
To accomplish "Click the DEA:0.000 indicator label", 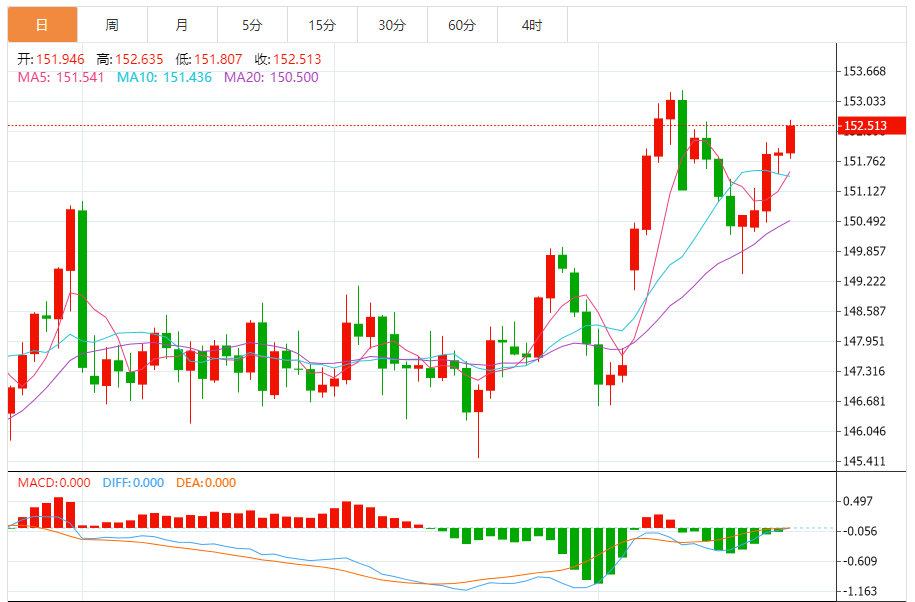I will (206, 483).
